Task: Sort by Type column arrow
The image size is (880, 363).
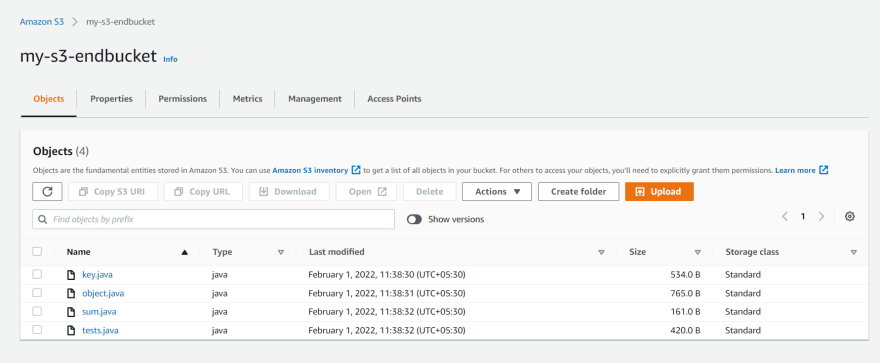Action: (x=281, y=252)
